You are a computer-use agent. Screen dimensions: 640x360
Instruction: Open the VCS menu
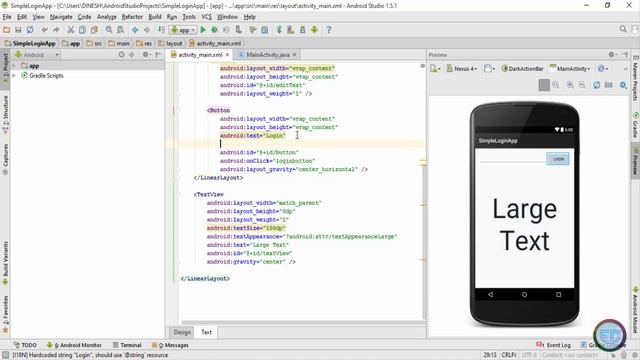pyautogui.click(x=207, y=17)
